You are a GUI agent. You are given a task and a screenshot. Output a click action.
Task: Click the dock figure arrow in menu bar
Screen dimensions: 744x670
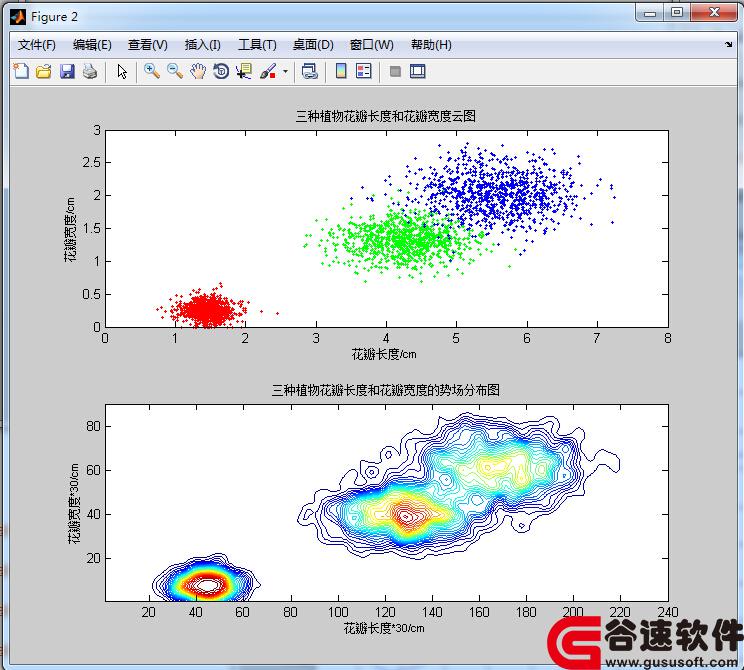729,44
